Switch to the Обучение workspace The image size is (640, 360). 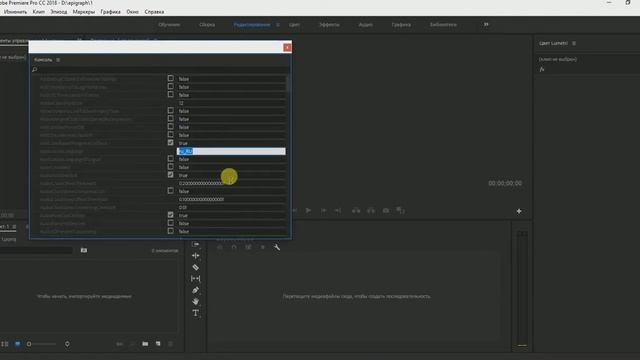(169, 25)
